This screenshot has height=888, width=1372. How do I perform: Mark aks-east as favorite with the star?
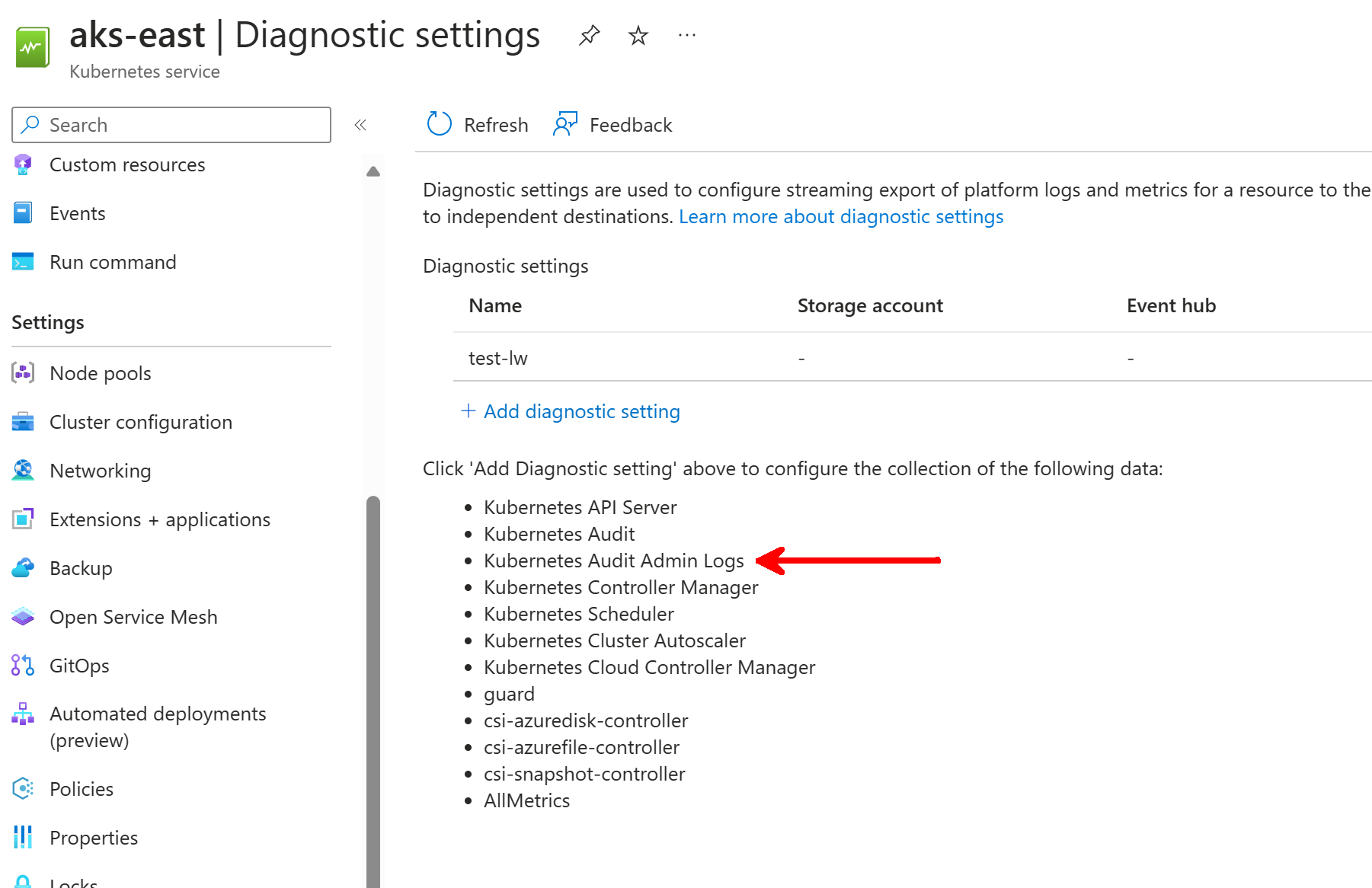[x=638, y=34]
